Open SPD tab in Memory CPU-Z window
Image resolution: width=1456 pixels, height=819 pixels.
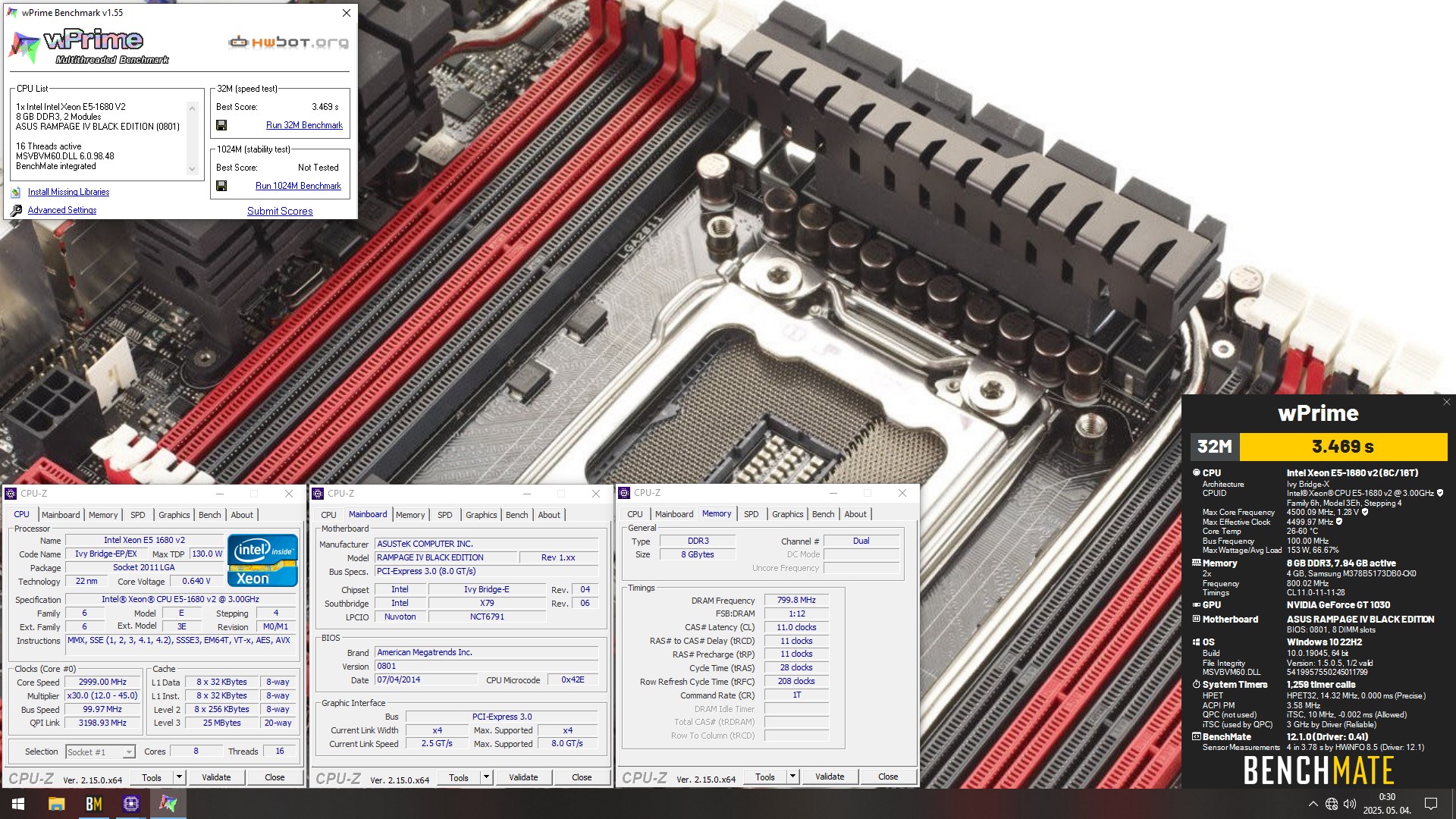click(752, 514)
